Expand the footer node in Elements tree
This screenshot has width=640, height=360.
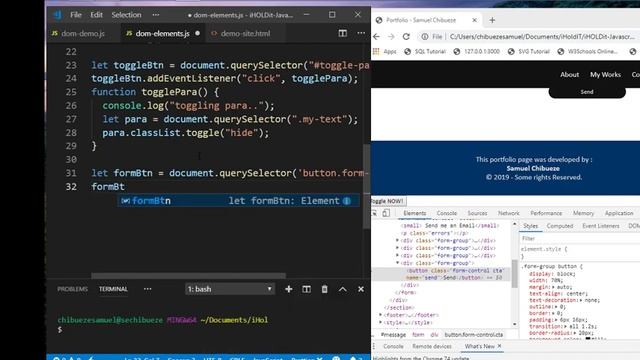tap(381, 315)
